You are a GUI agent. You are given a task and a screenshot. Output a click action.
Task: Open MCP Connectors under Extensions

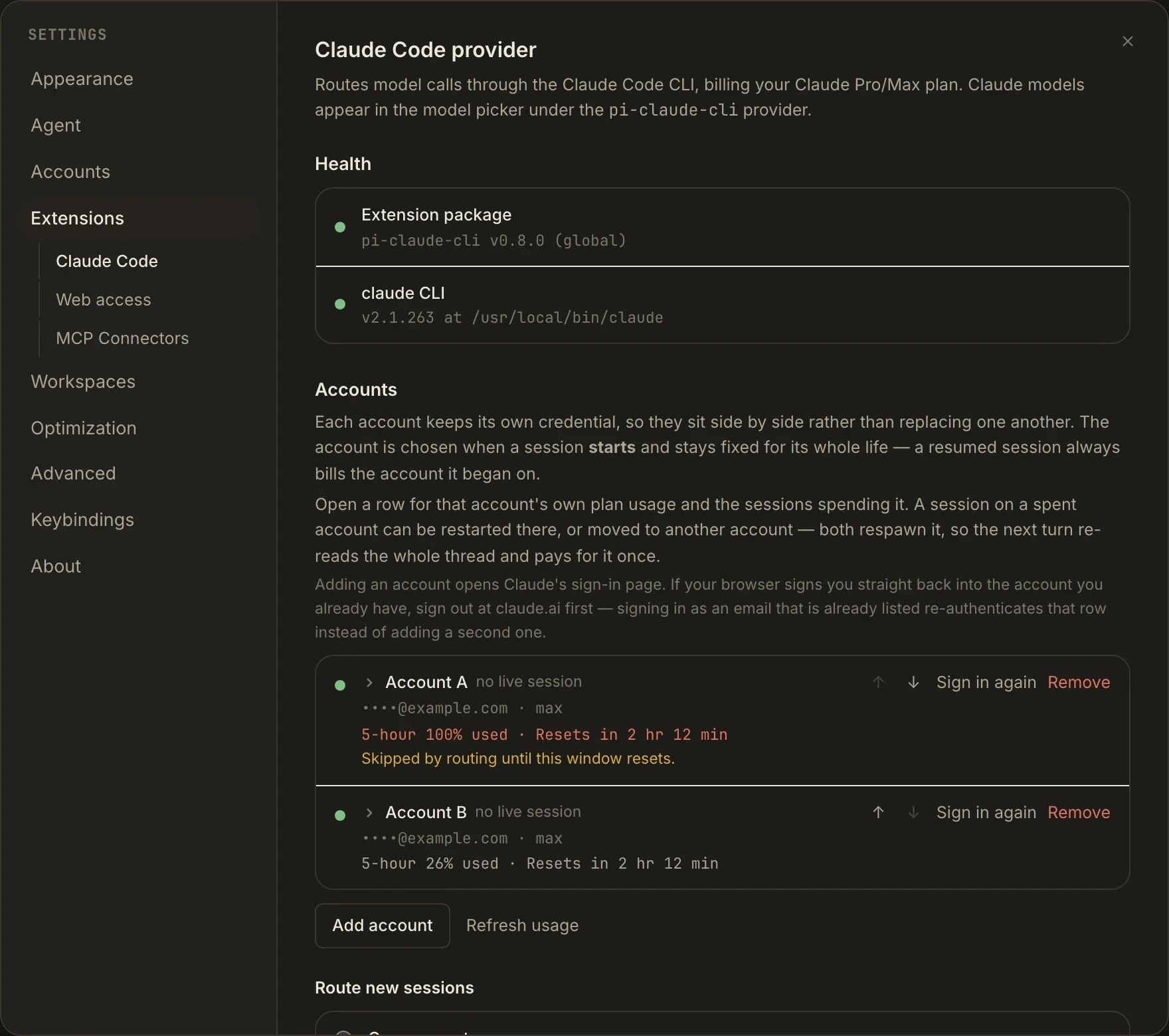[122, 338]
